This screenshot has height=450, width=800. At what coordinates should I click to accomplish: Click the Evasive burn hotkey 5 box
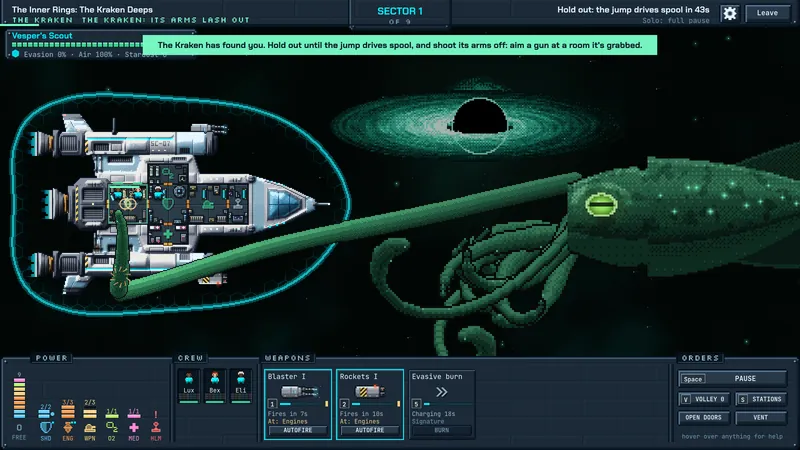(x=416, y=404)
